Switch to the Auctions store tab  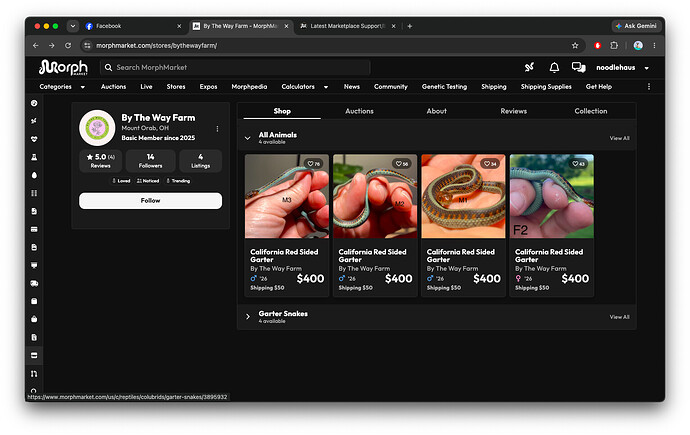point(359,111)
